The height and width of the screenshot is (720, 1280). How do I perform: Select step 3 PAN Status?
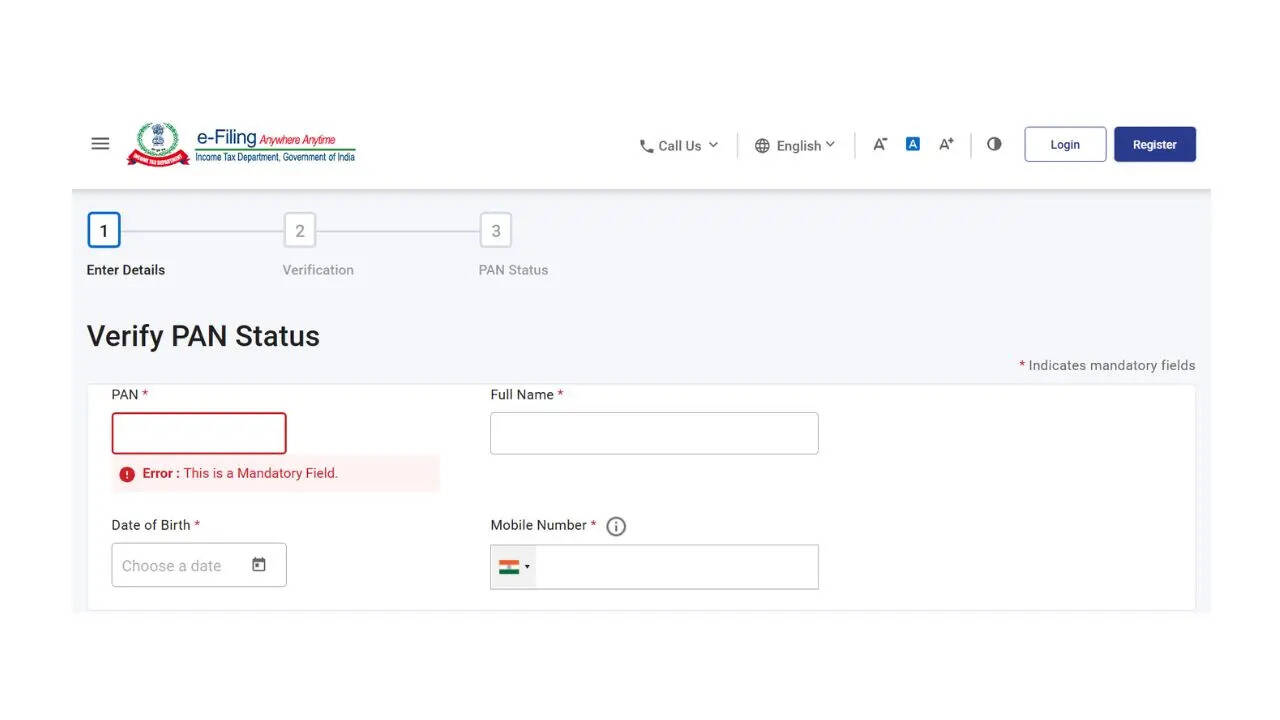click(496, 231)
